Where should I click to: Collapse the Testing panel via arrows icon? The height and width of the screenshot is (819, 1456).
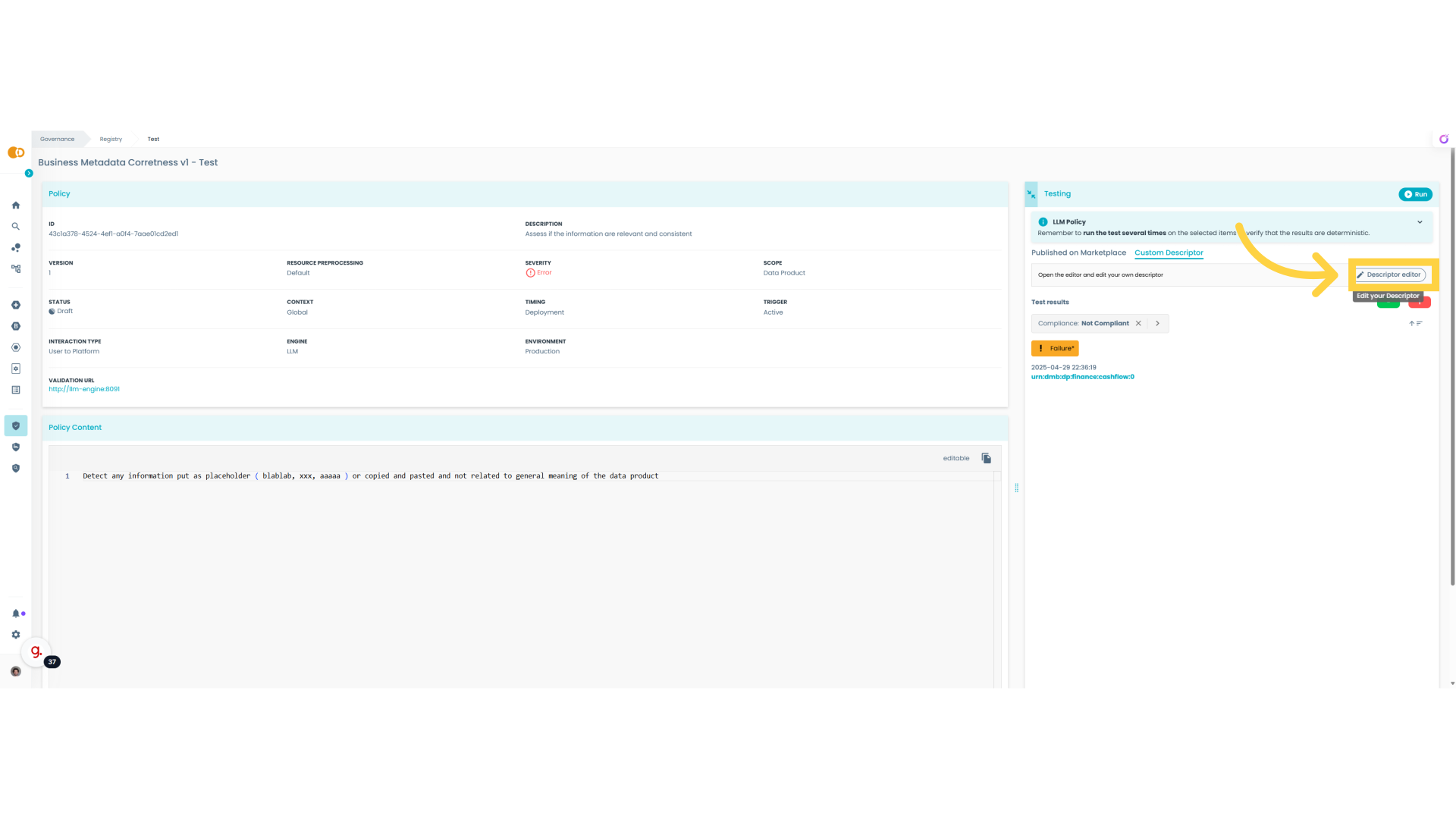pyautogui.click(x=1031, y=194)
